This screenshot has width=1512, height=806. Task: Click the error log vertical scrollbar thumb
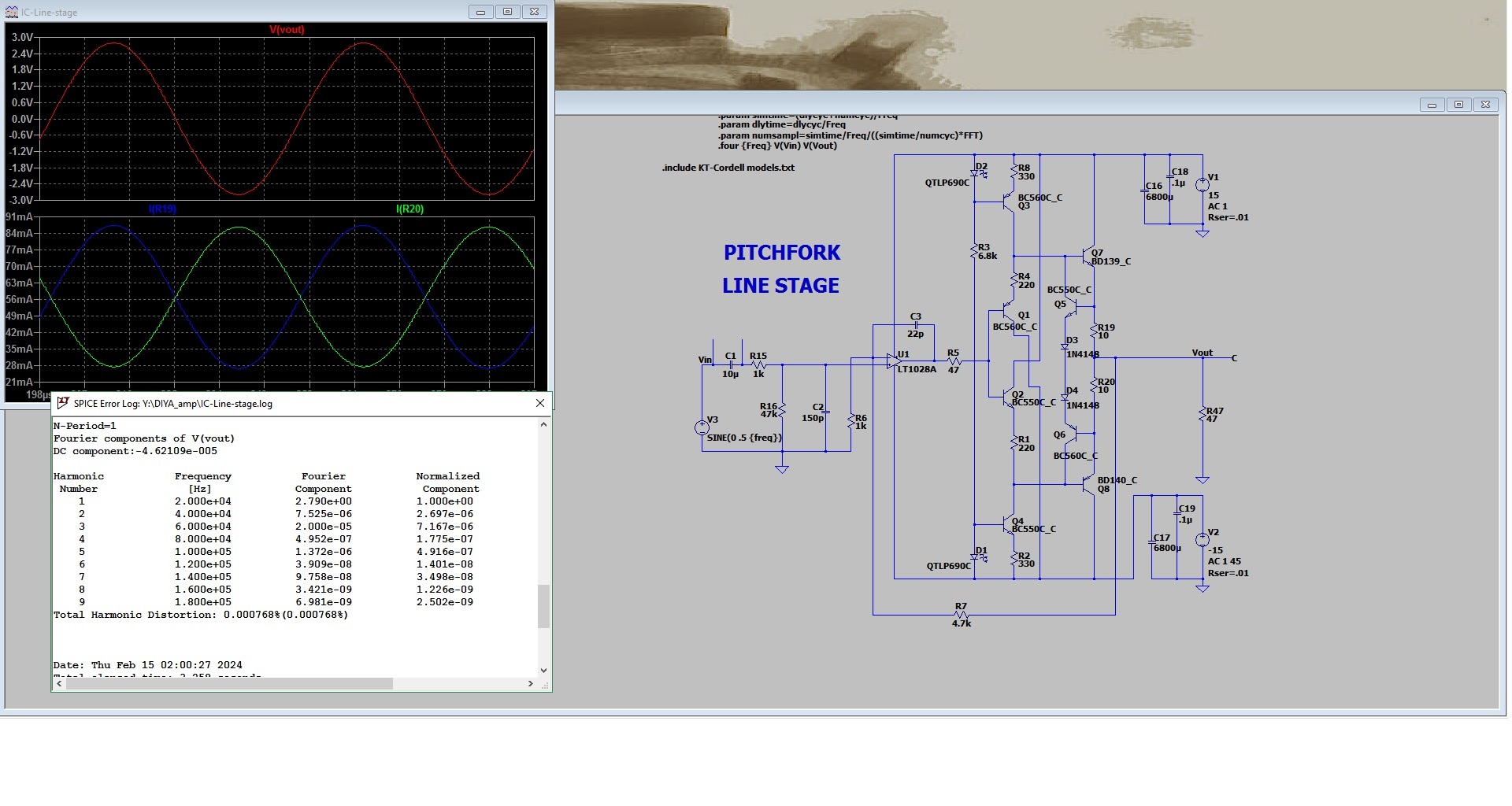543,606
